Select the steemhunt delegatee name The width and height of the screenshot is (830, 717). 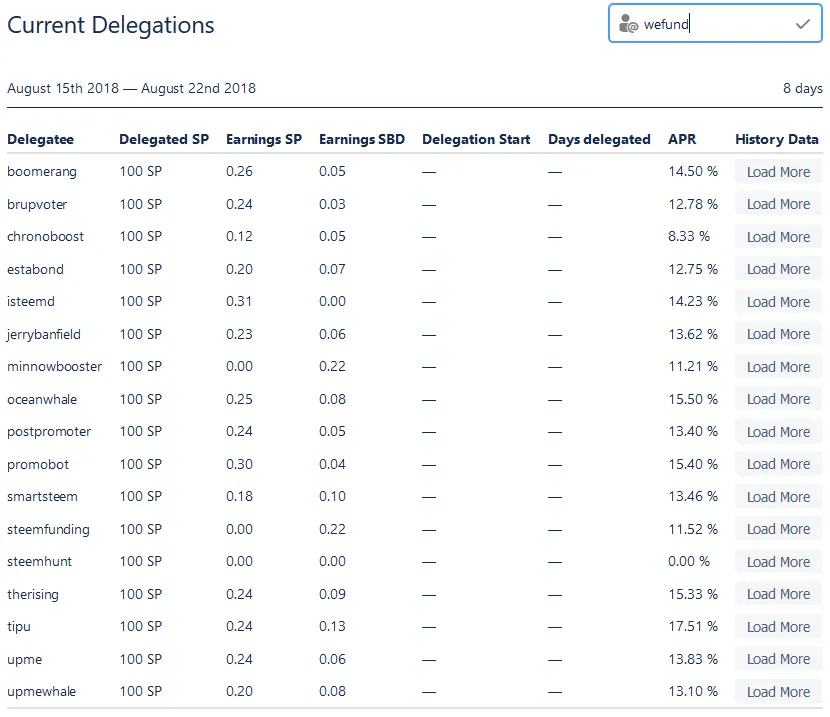pos(39,562)
